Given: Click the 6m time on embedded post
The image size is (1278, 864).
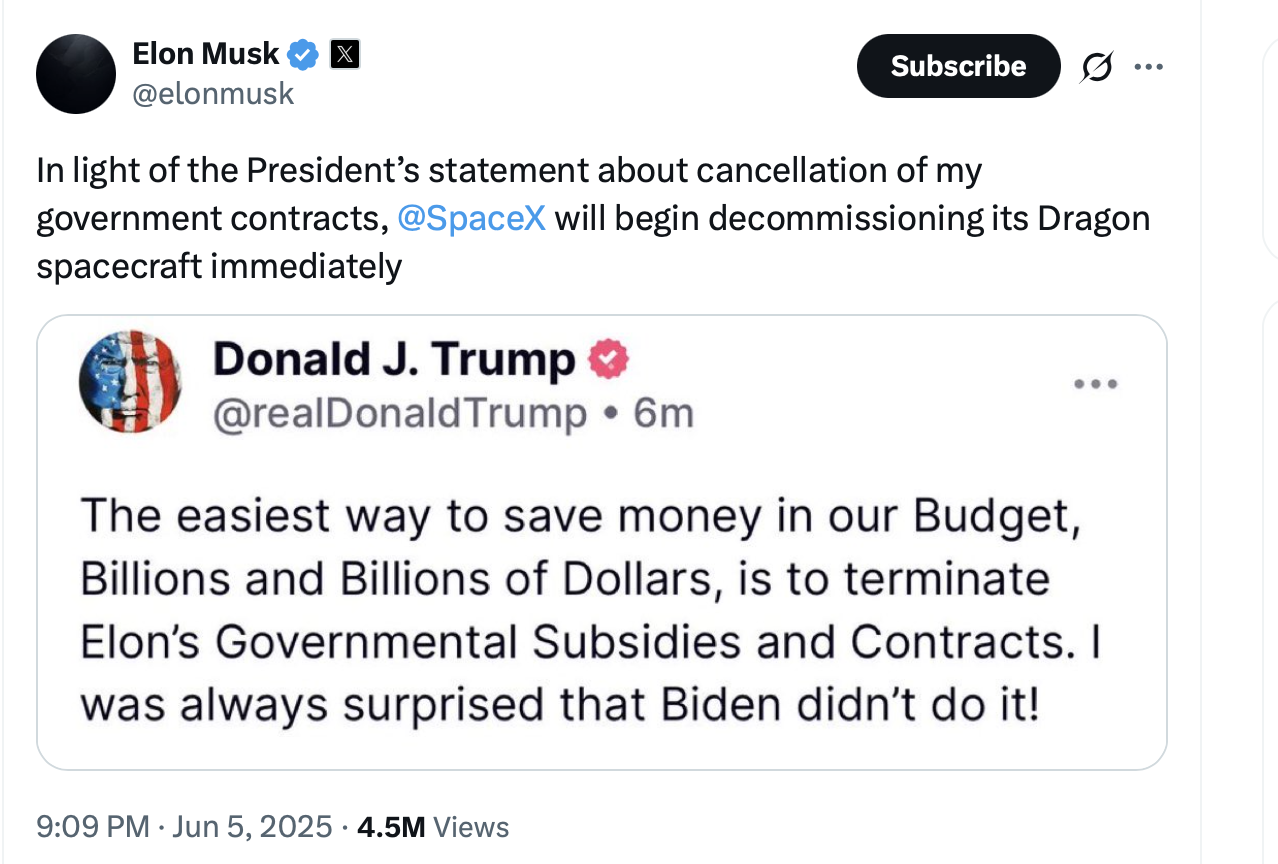Looking at the screenshot, I should [x=663, y=412].
